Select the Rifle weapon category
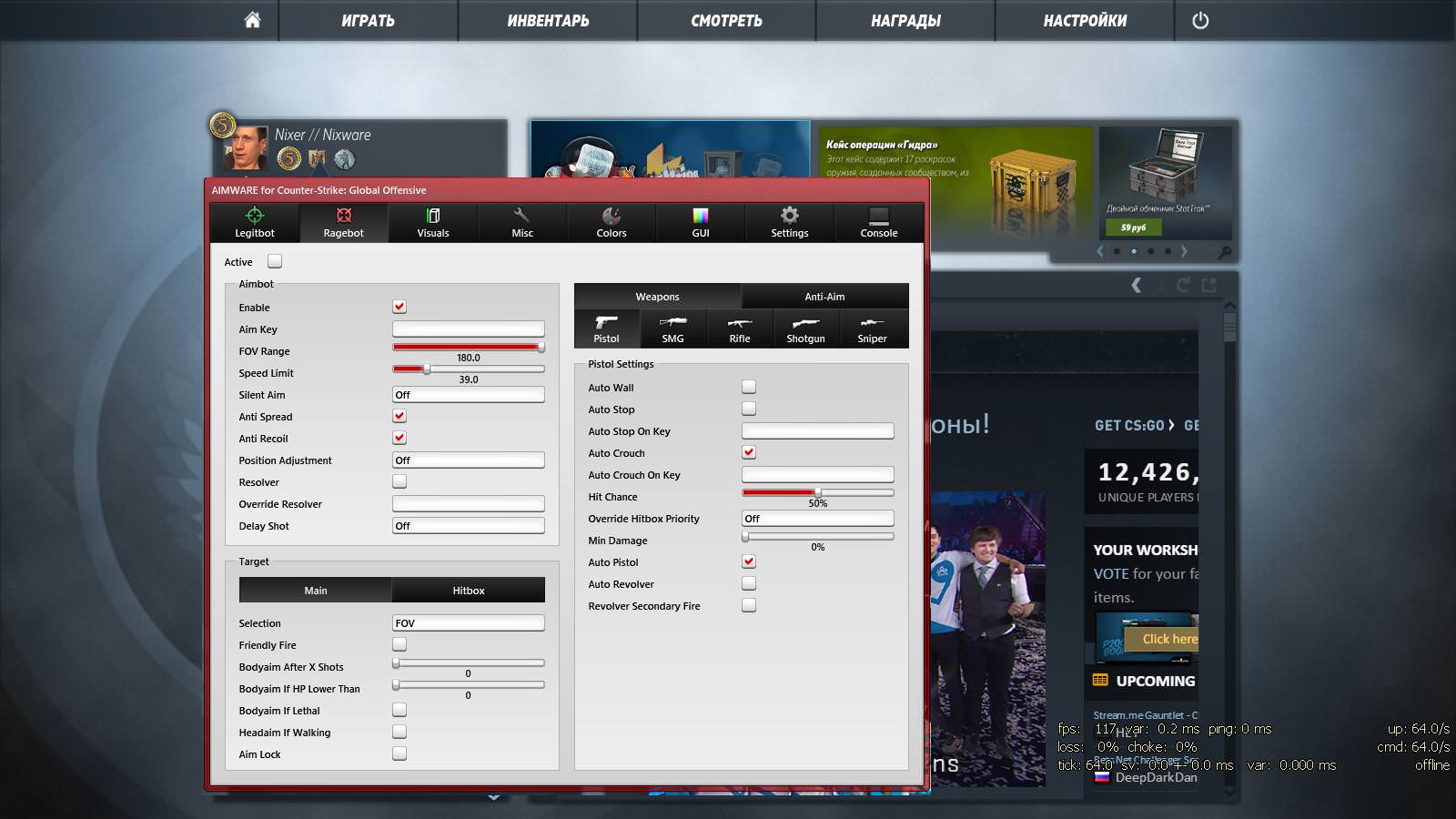This screenshot has width=1456, height=819. pos(740,329)
